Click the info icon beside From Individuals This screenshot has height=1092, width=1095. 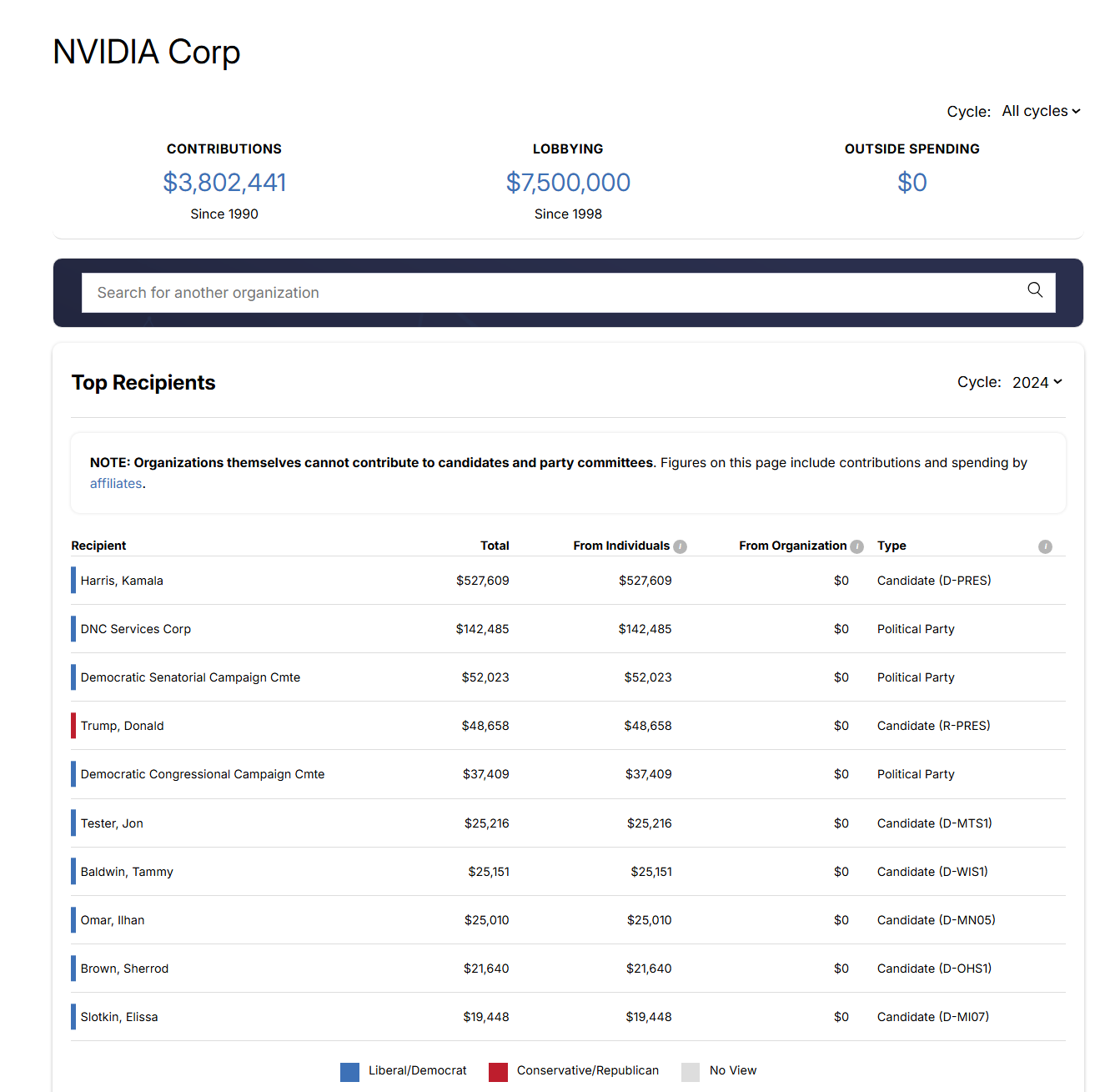681,546
